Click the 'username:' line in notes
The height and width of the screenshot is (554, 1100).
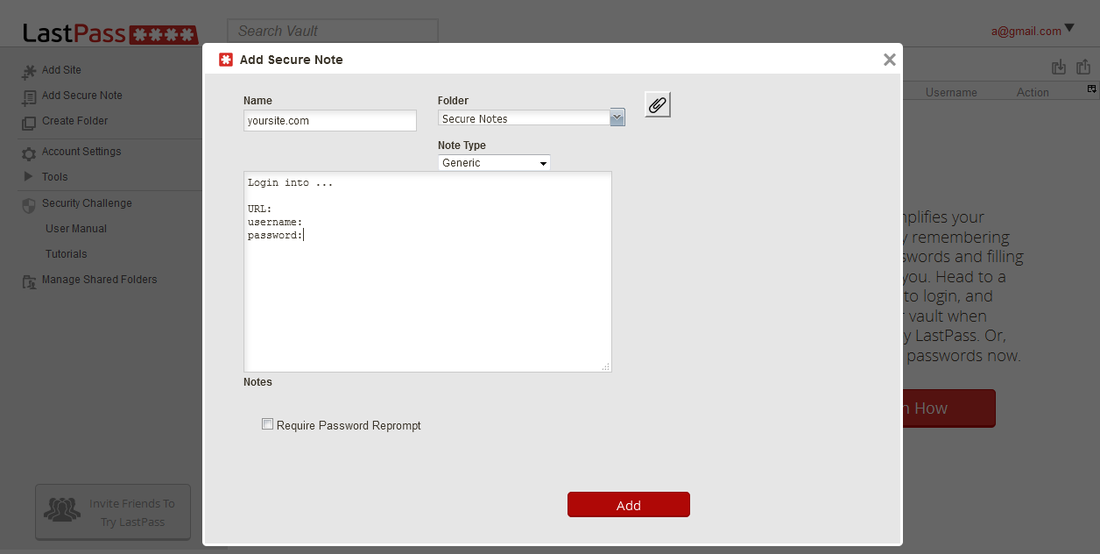(275, 222)
